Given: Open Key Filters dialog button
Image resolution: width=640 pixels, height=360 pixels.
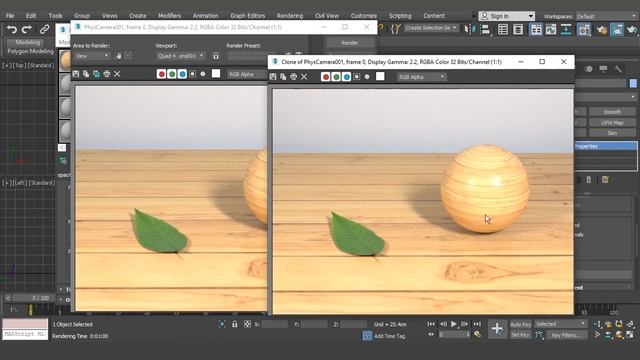Looking at the screenshot, I should [566, 335].
